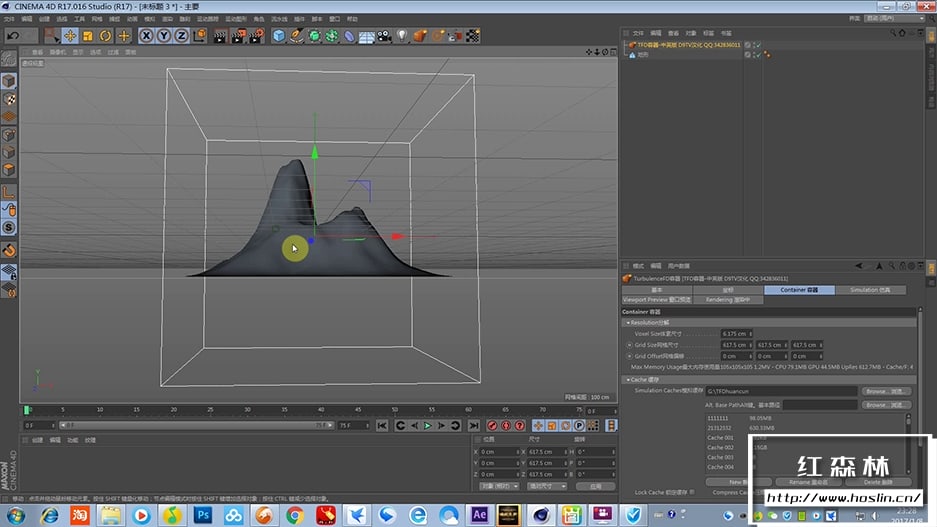Collapse the Resolution section
Screen dimensions: 937x527
pos(628,323)
